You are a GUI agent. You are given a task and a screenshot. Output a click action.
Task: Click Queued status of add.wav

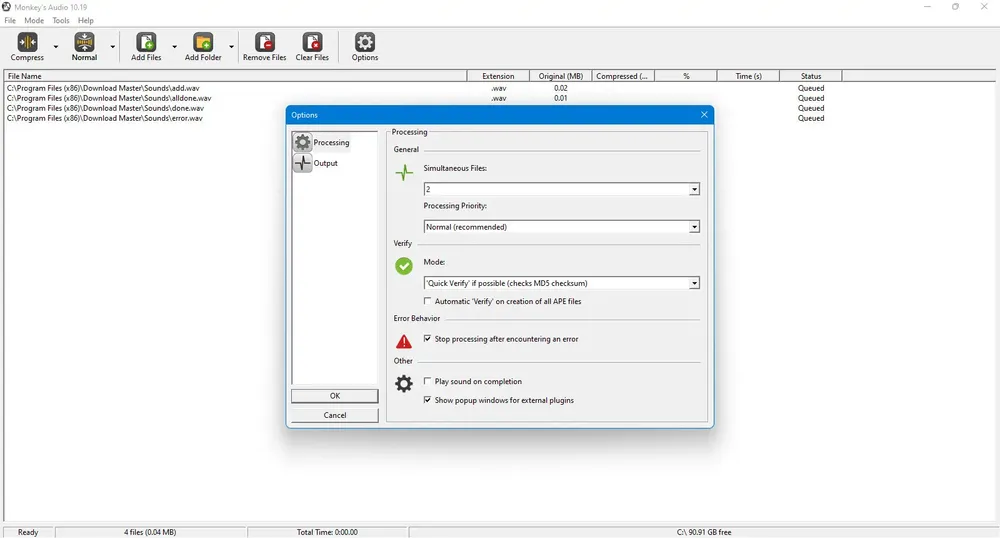[811, 88]
